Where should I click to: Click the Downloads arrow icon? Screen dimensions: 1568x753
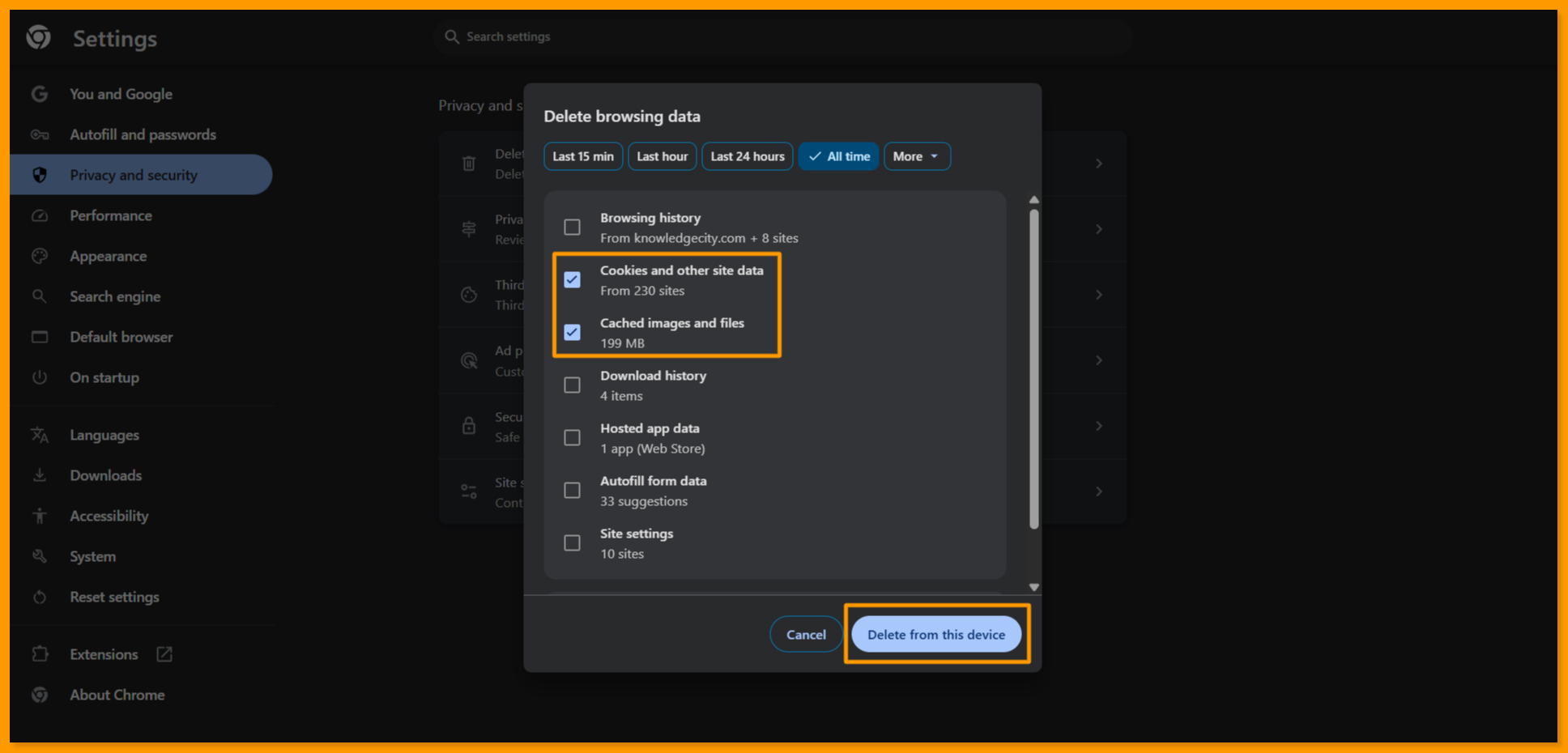tap(39, 475)
